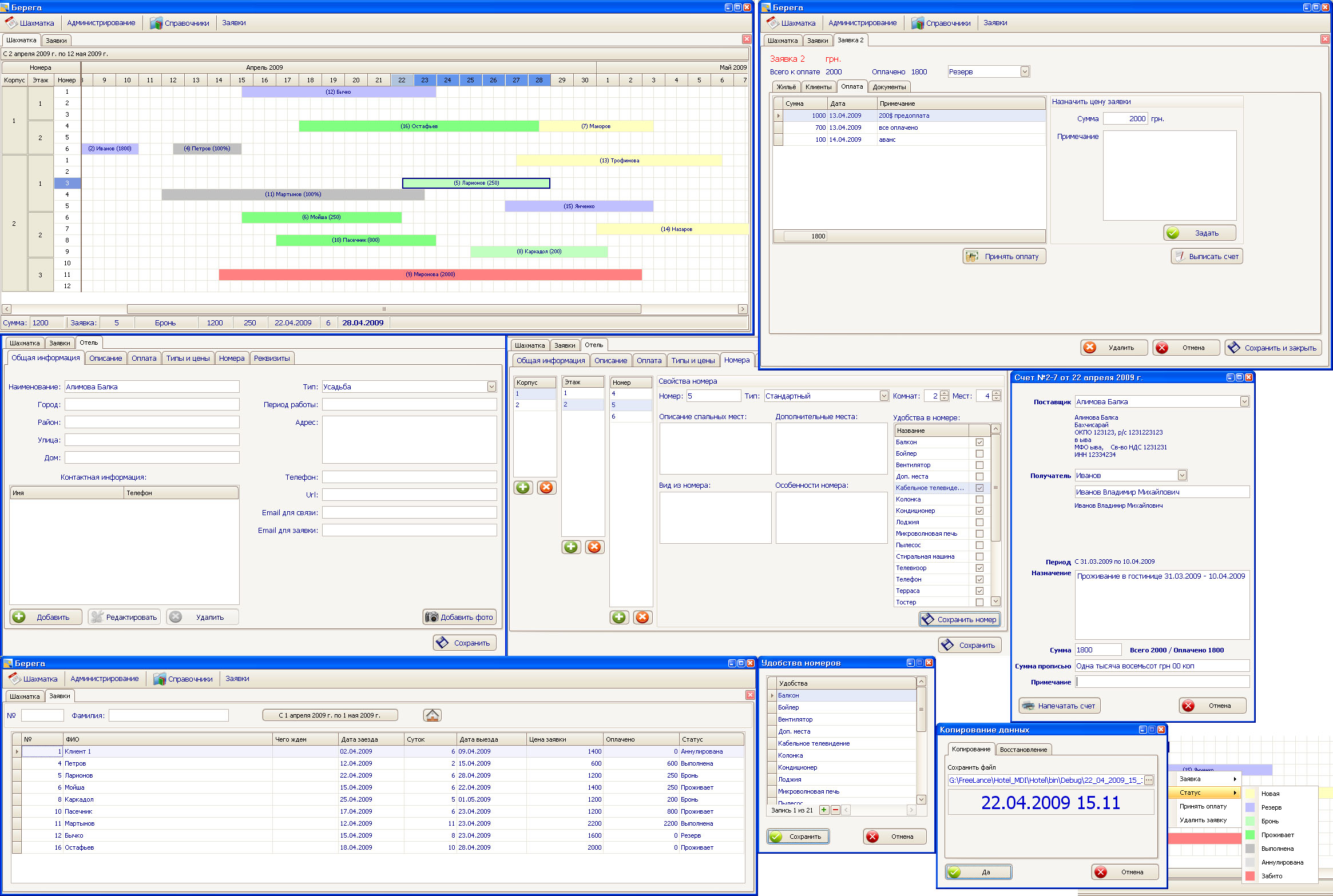1333x896 pixels.
Task: Click the home icon button in Заявки filter
Action: click(x=432, y=715)
